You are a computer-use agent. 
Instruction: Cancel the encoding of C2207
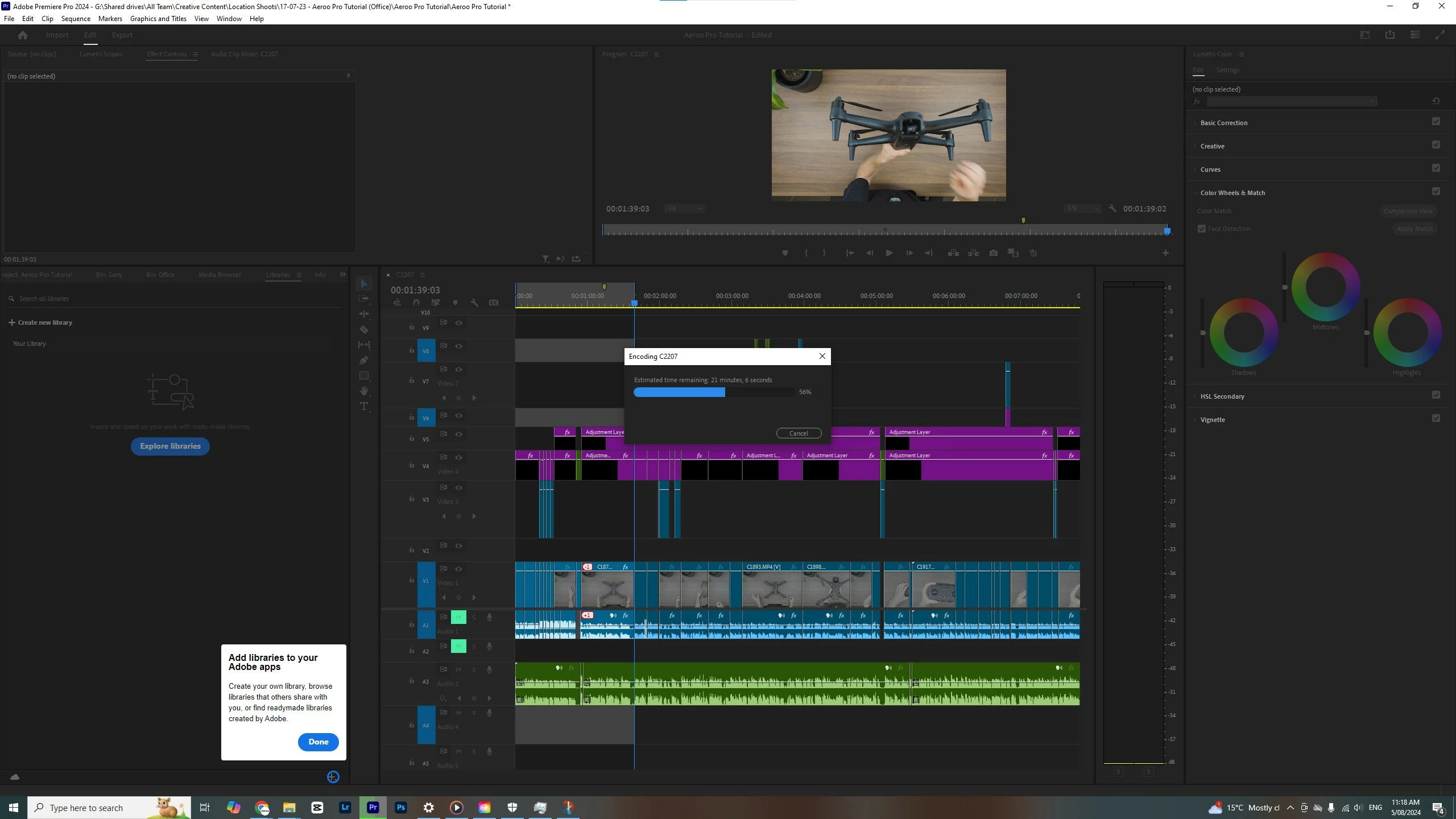pyautogui.click(x=798, y=433)
